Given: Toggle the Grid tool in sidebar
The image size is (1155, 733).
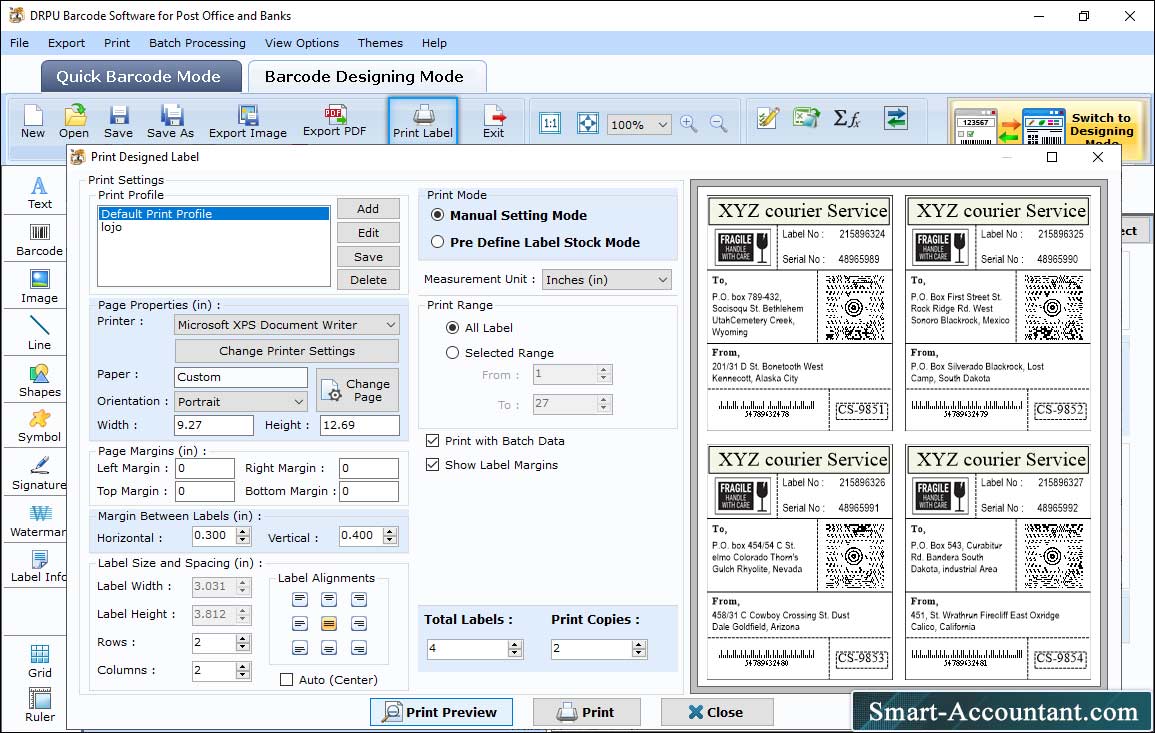Looking at the screenshot, I should pos(40,661).
